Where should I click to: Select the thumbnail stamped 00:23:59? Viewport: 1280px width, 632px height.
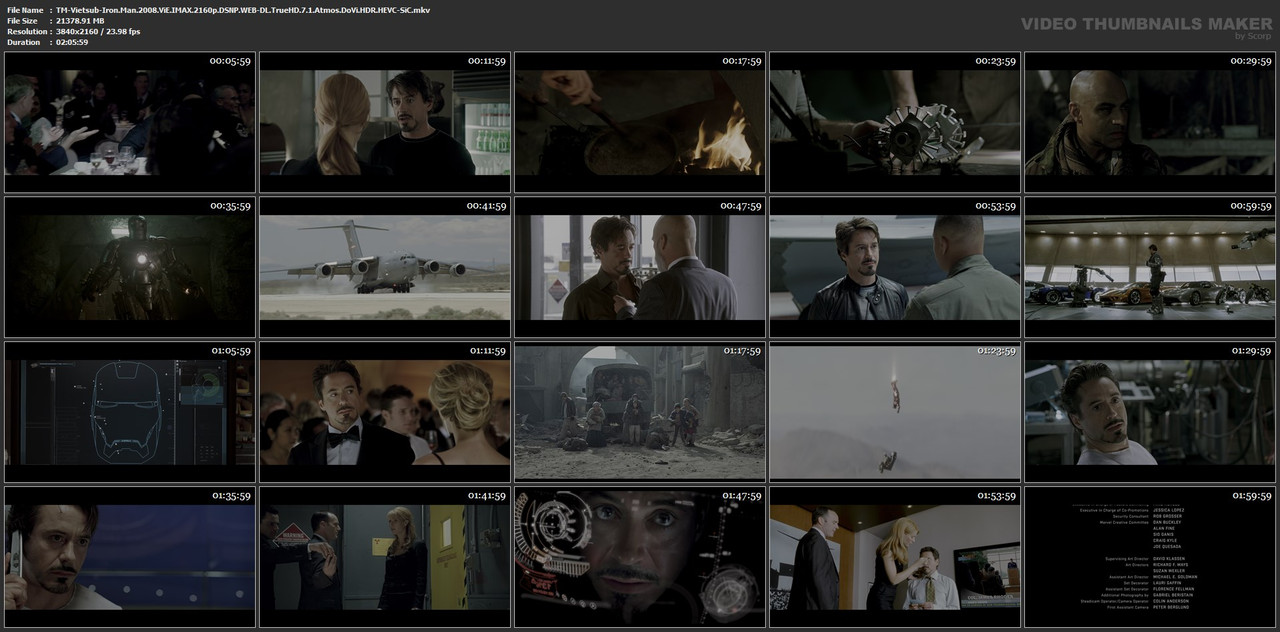895,122
